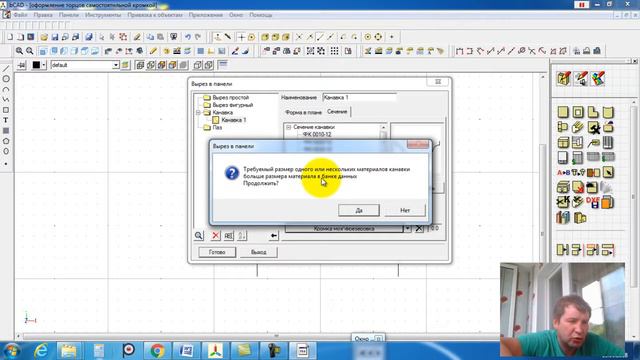Open File Explorer folder from the taskbar
Image resolution: width=640 pixels, height=360 pixels.
coord(69,351)
